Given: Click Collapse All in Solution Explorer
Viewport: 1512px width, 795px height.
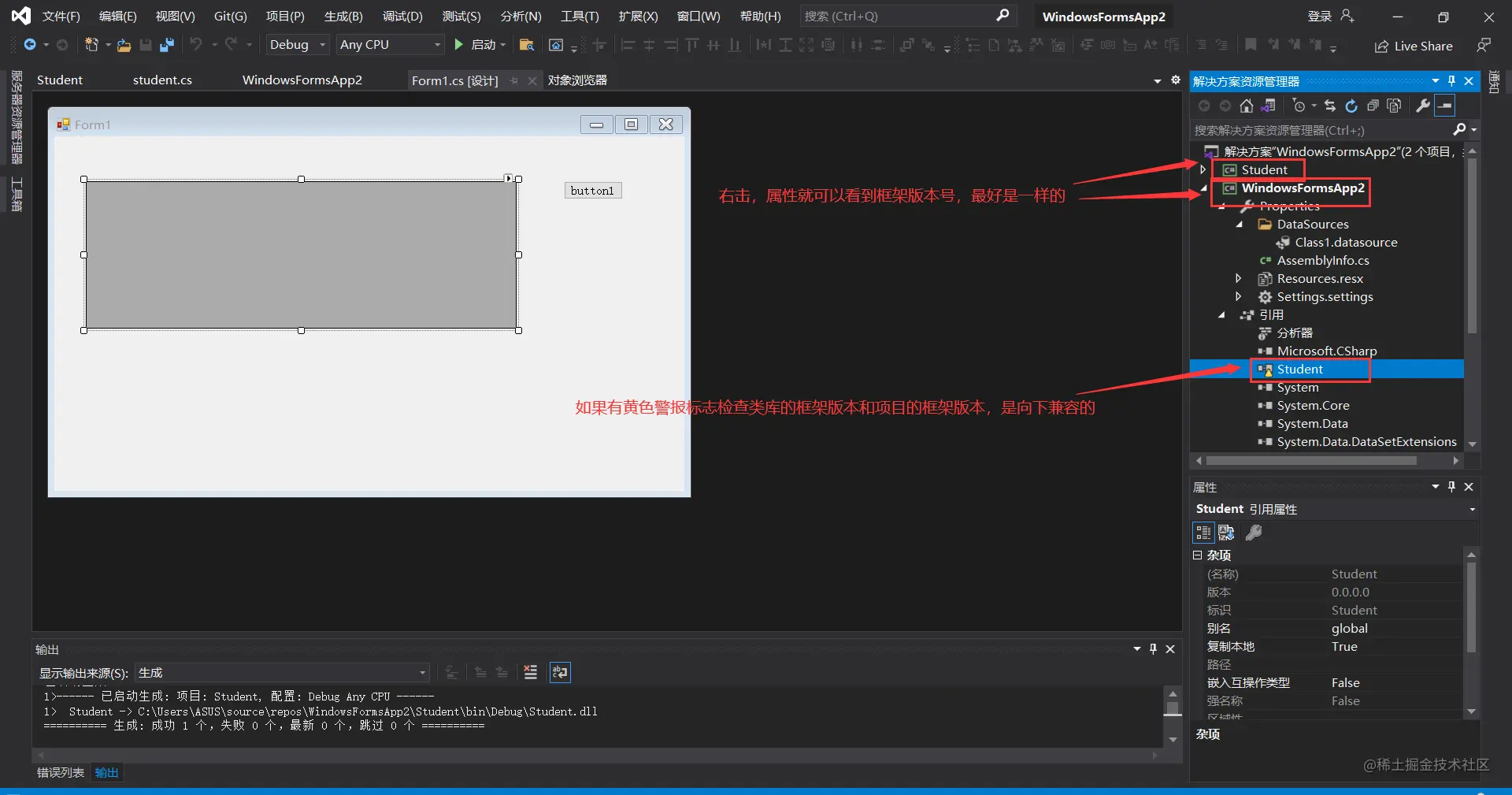Looking at the screenshot, I should point(1373,106).
